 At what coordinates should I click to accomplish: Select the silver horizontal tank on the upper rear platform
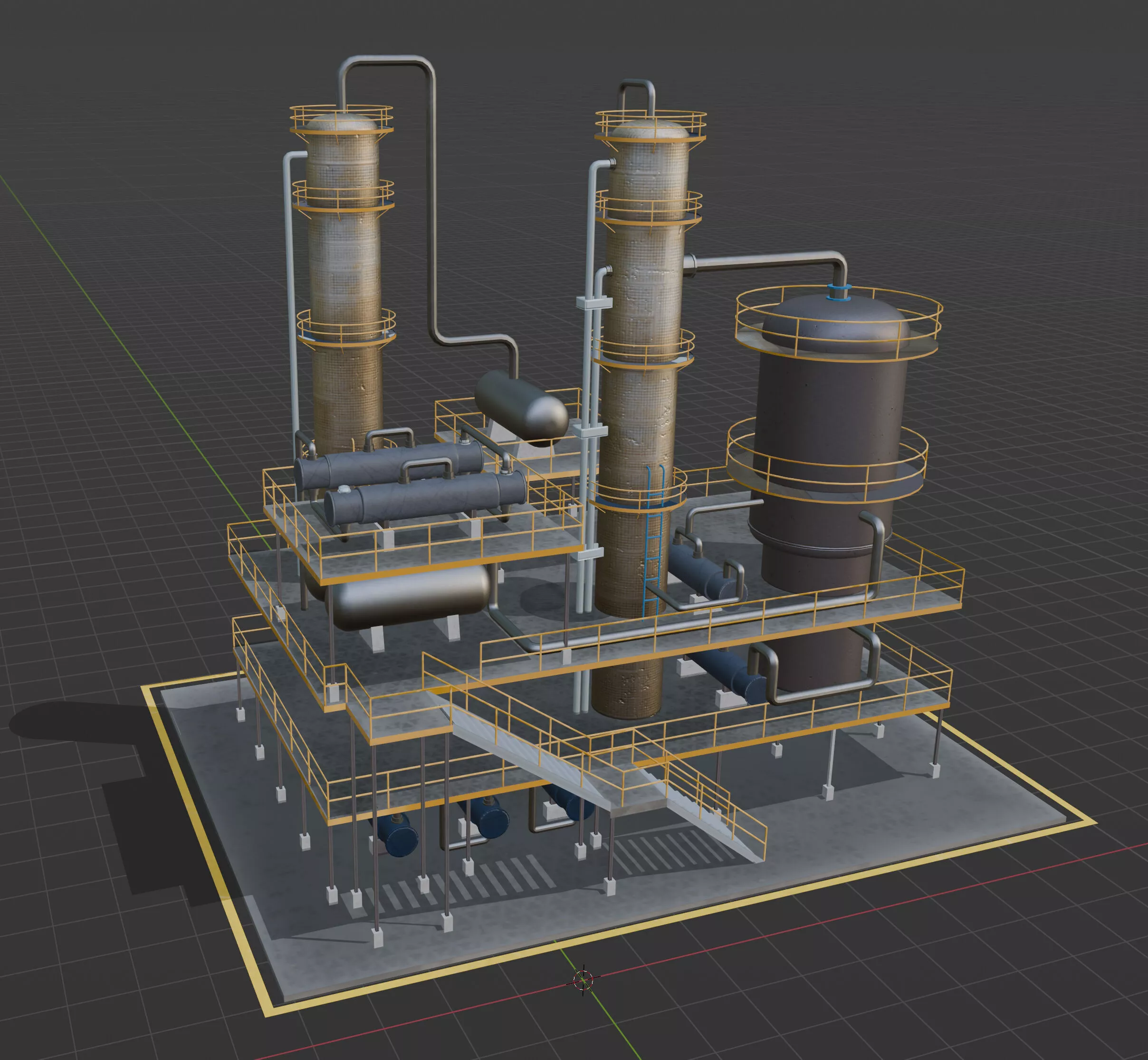[521, 408]
